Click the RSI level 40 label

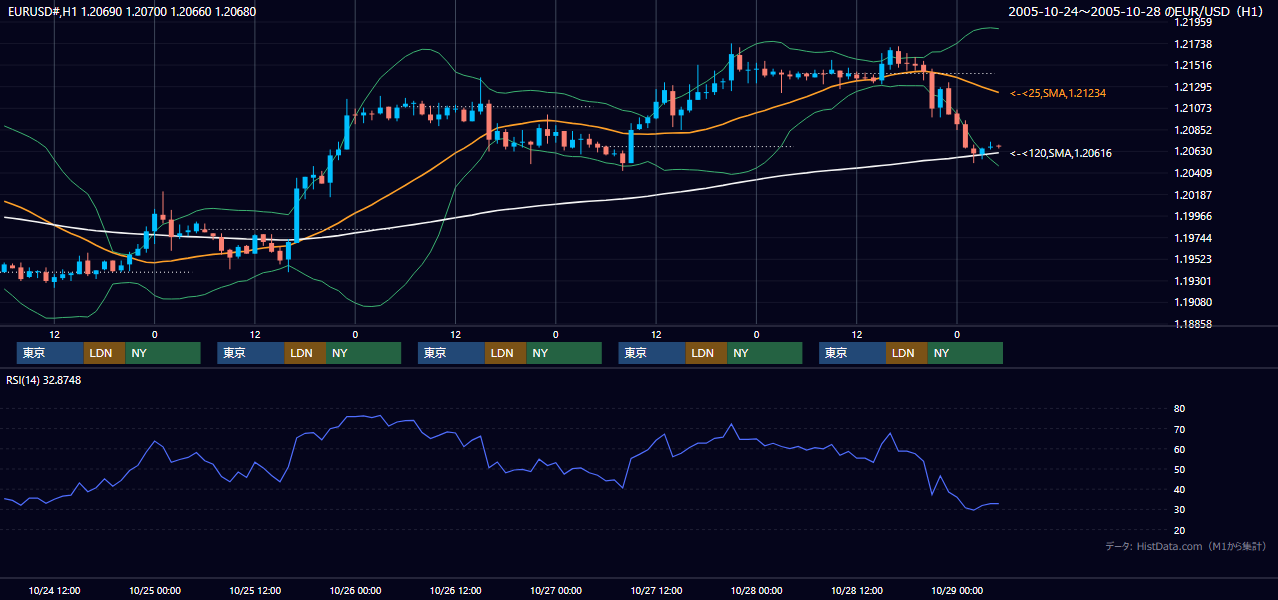(x=1179, y=490)
